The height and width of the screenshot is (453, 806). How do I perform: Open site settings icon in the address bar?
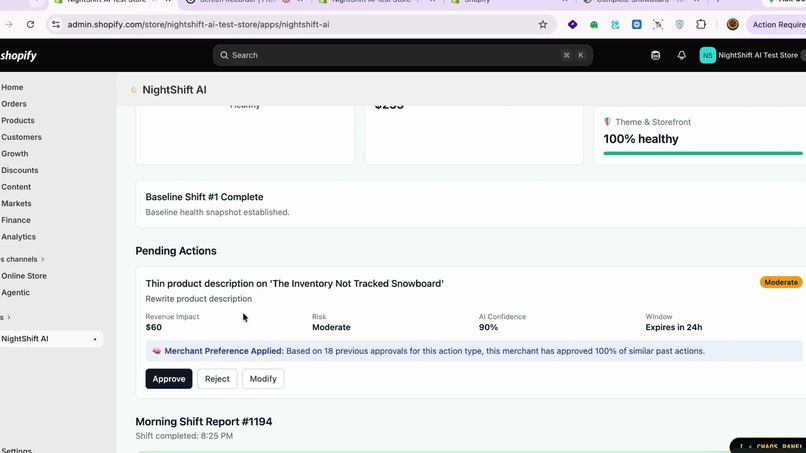pos(56,24)
